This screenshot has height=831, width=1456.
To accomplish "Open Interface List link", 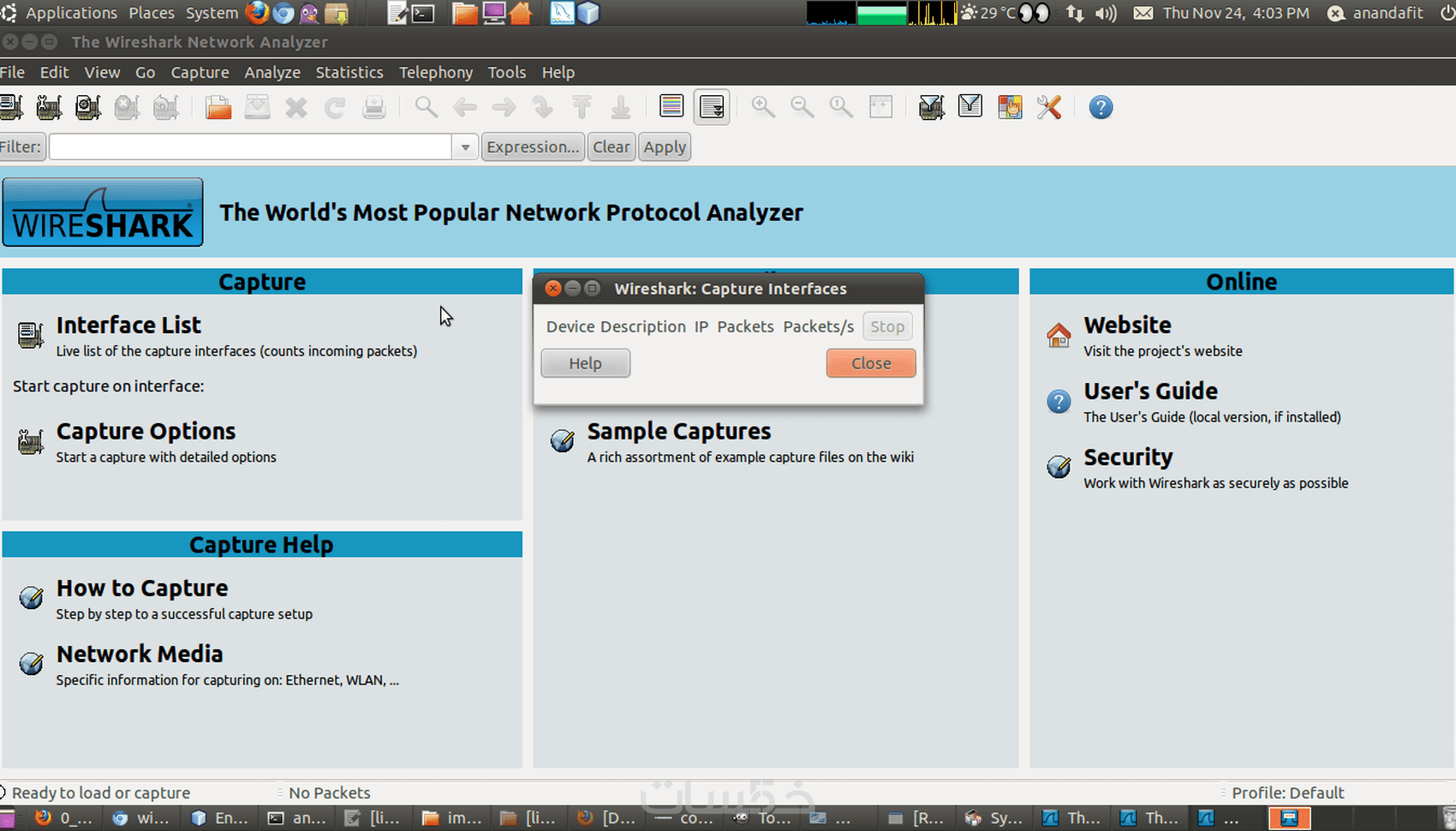I will click(128, 326).
